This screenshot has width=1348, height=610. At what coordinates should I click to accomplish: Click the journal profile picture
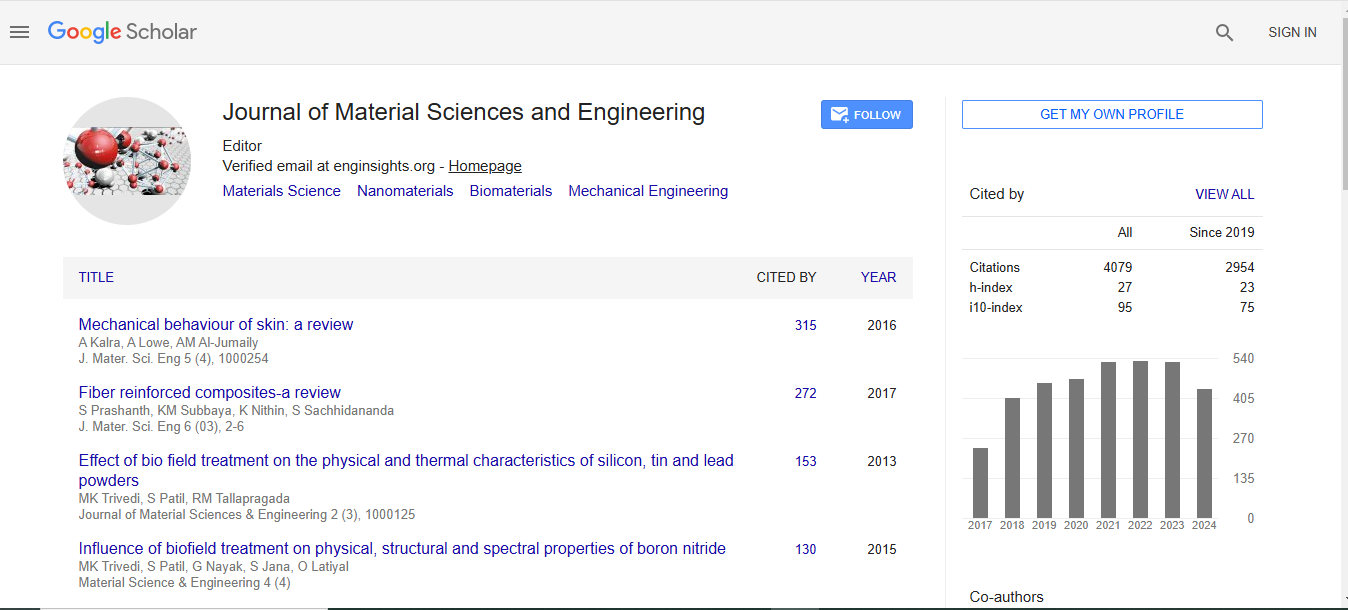126,161
